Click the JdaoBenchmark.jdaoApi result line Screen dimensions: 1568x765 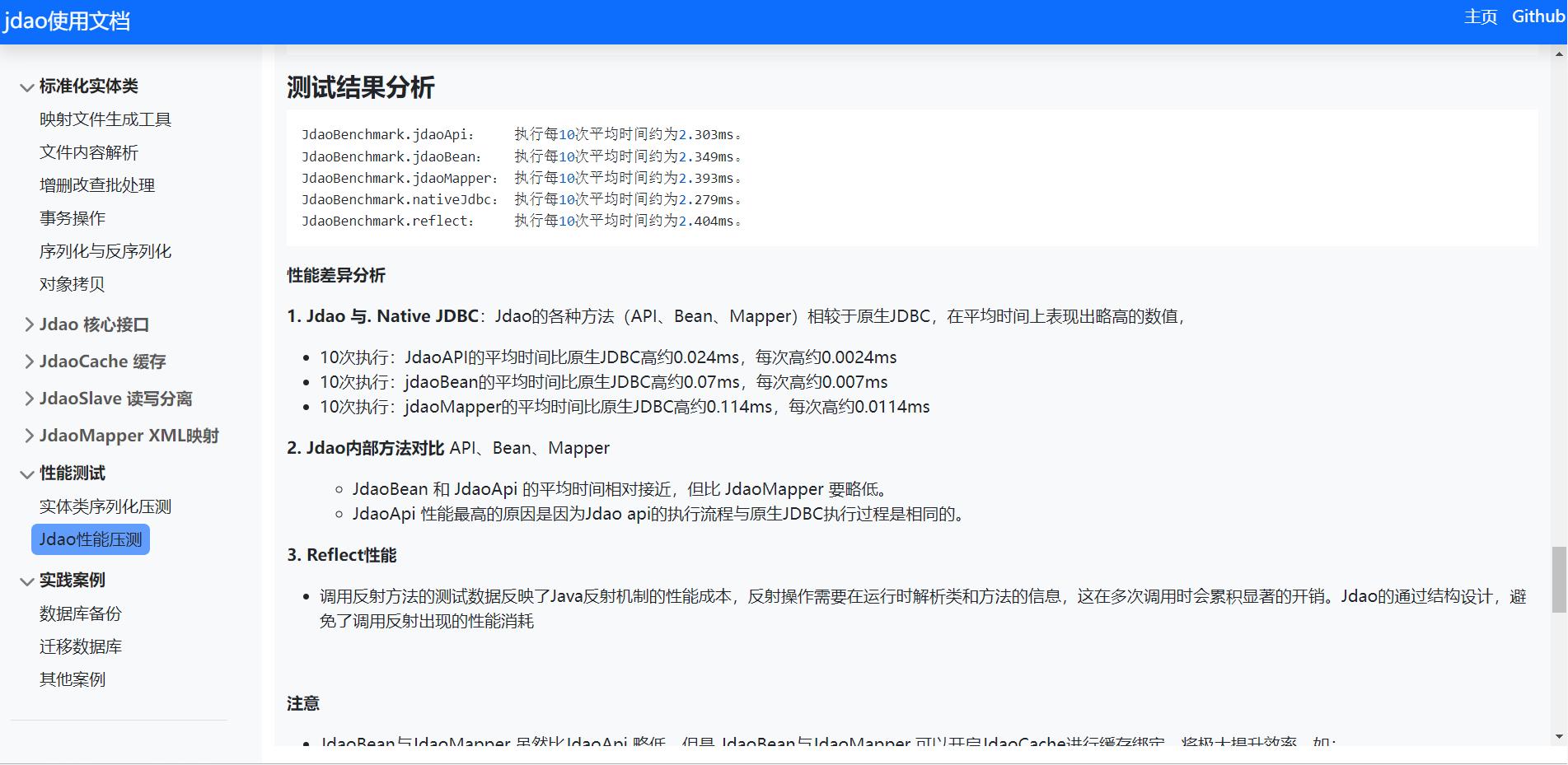(x=522, y=134)
